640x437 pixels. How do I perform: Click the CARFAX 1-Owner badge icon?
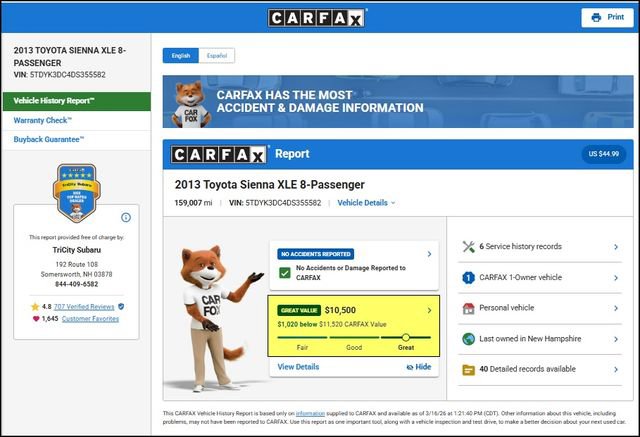tap(468, 277)
